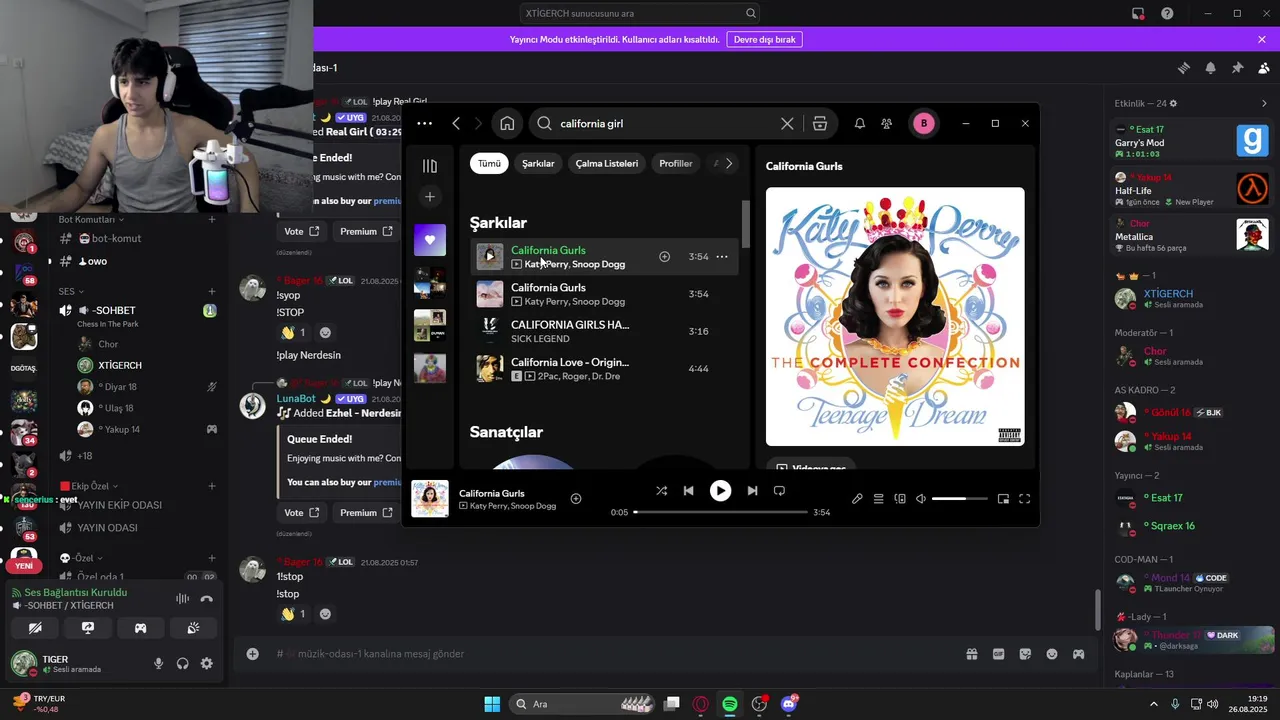Disconnect from voice call

coord(206,599)
